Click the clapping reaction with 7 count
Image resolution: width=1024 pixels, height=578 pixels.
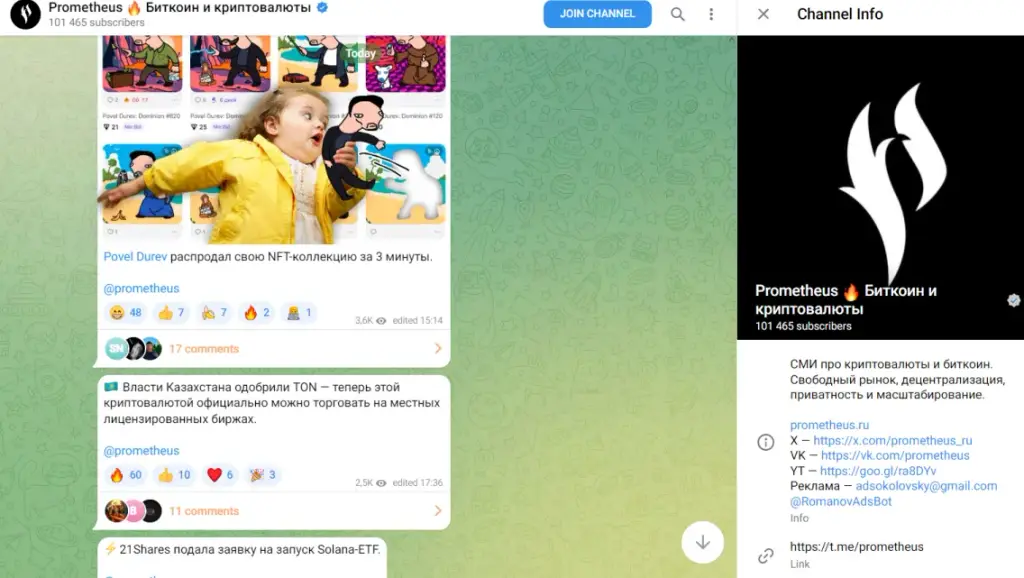(214, 313)
